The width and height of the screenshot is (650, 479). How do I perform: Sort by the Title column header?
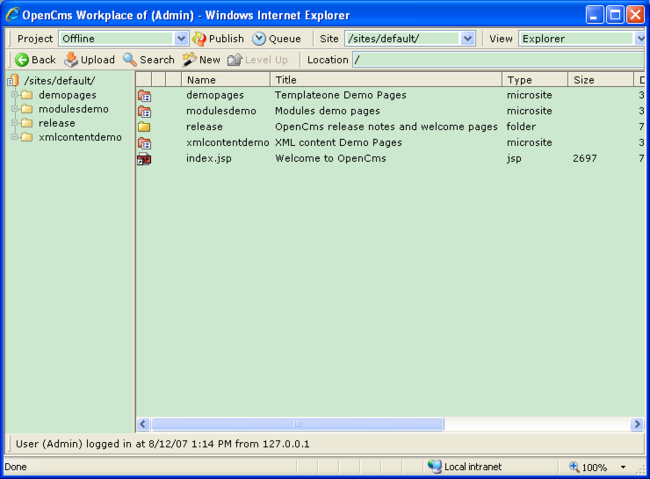pyautogui.click(x=386, y=80)
